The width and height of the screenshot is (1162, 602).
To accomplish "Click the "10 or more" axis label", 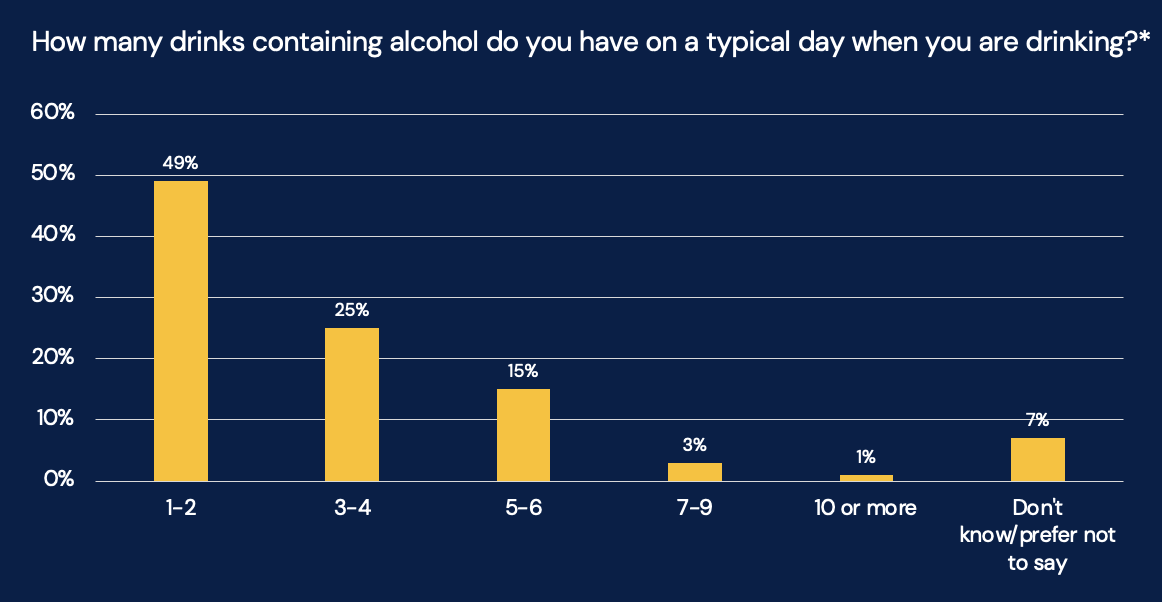I will pos(866,508).
